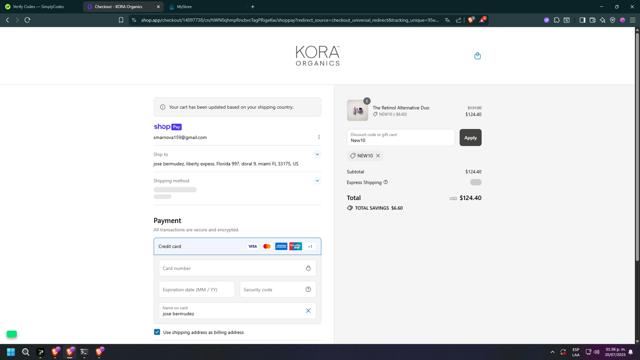This screenshot has width=640, height=360.
Task: Toggle Use shipping address as billing address
Action: pyautogui.click(x=157, y=332)
